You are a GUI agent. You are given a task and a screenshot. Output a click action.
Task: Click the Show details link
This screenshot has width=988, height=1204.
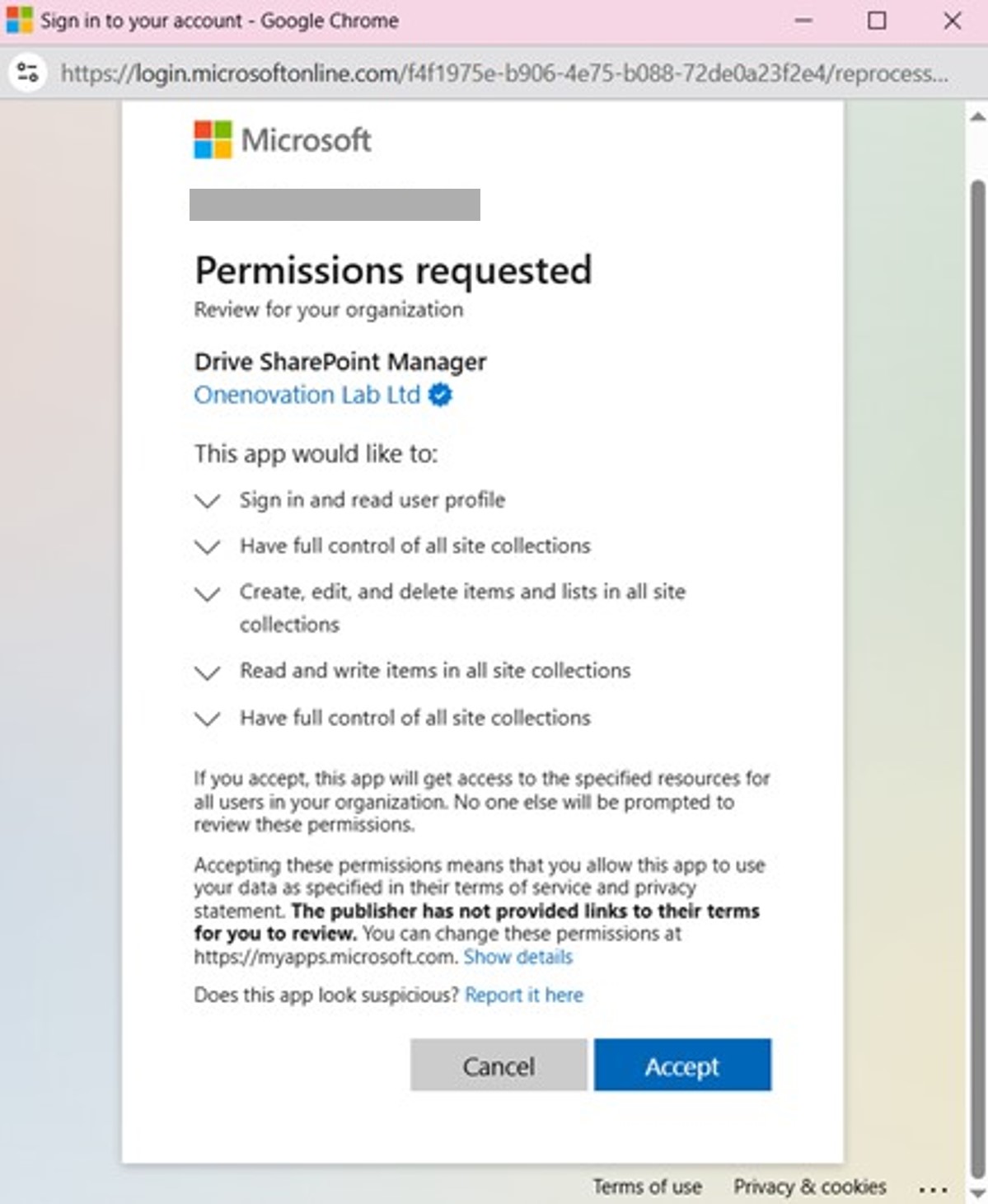517,957
